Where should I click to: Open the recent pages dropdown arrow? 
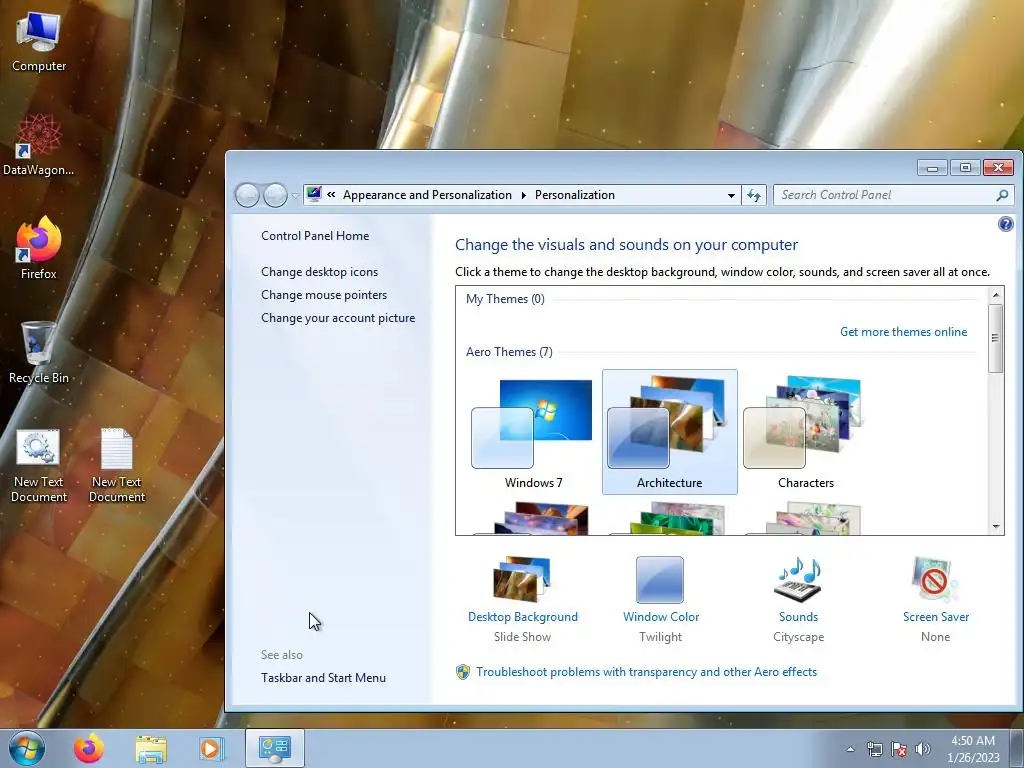295,195
